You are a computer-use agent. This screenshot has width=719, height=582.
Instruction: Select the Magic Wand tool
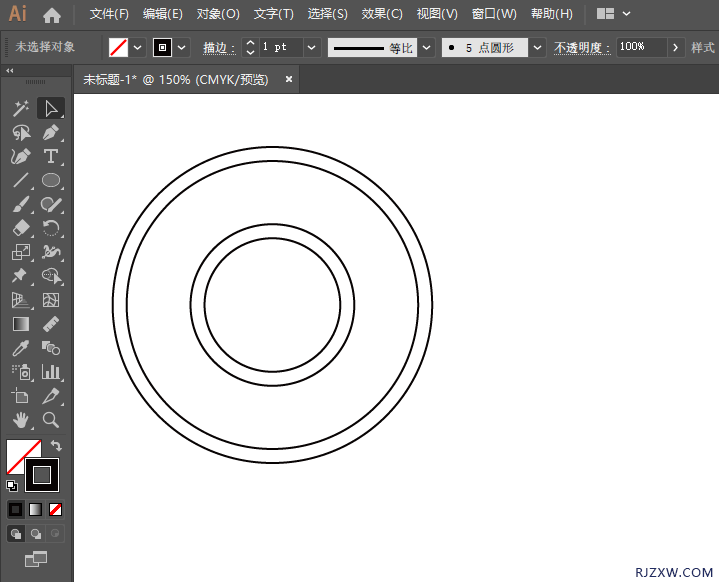click(20, 108)
